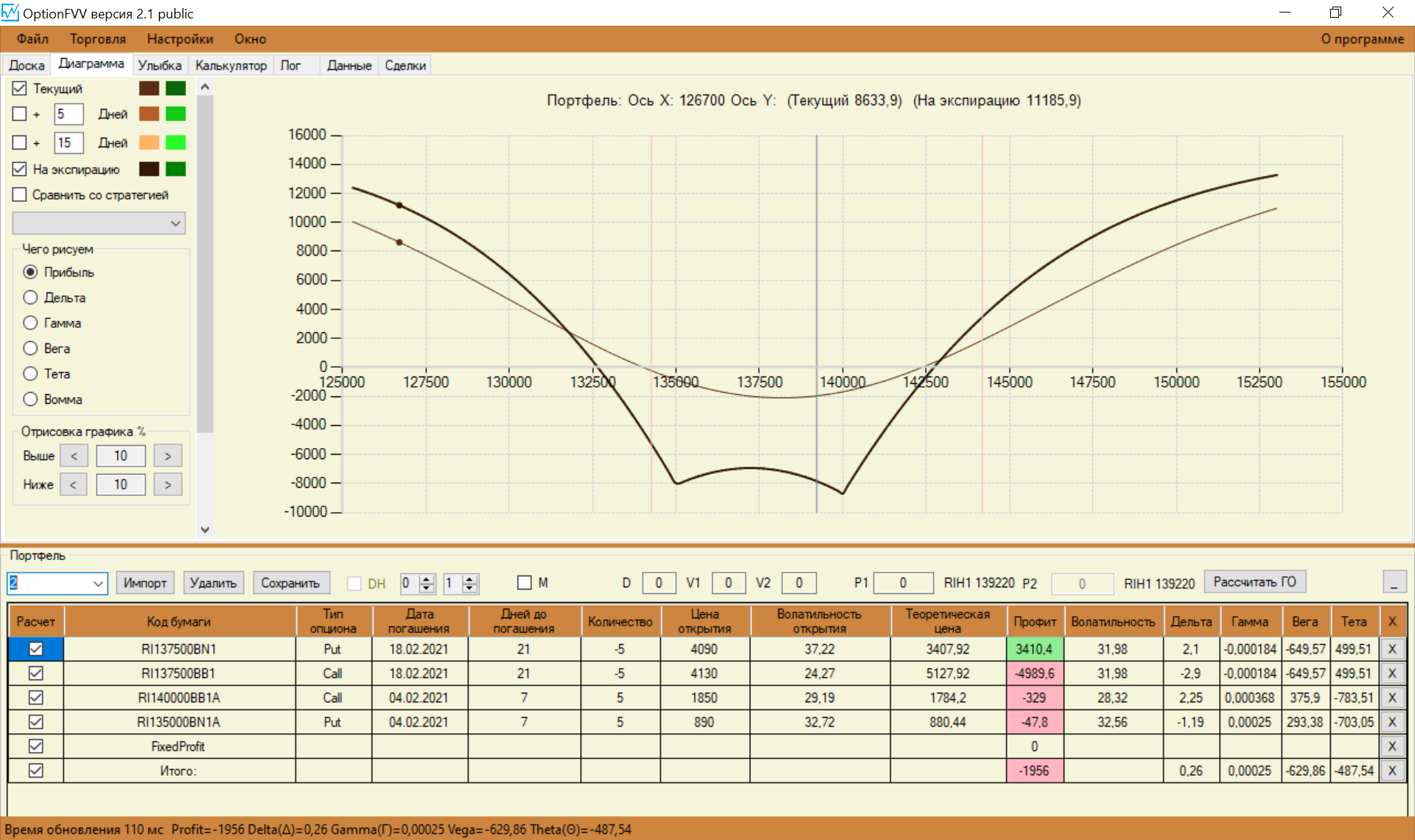1415x840 pixels.
Task: Switch to the 'Улыбка' tab
Action: (x=159, y=66)
